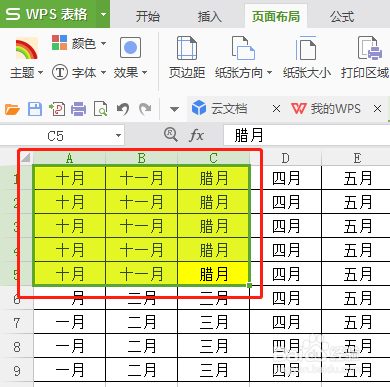
Task: Select the 页面布局 ribbon tab
Action: click(276, 16)
